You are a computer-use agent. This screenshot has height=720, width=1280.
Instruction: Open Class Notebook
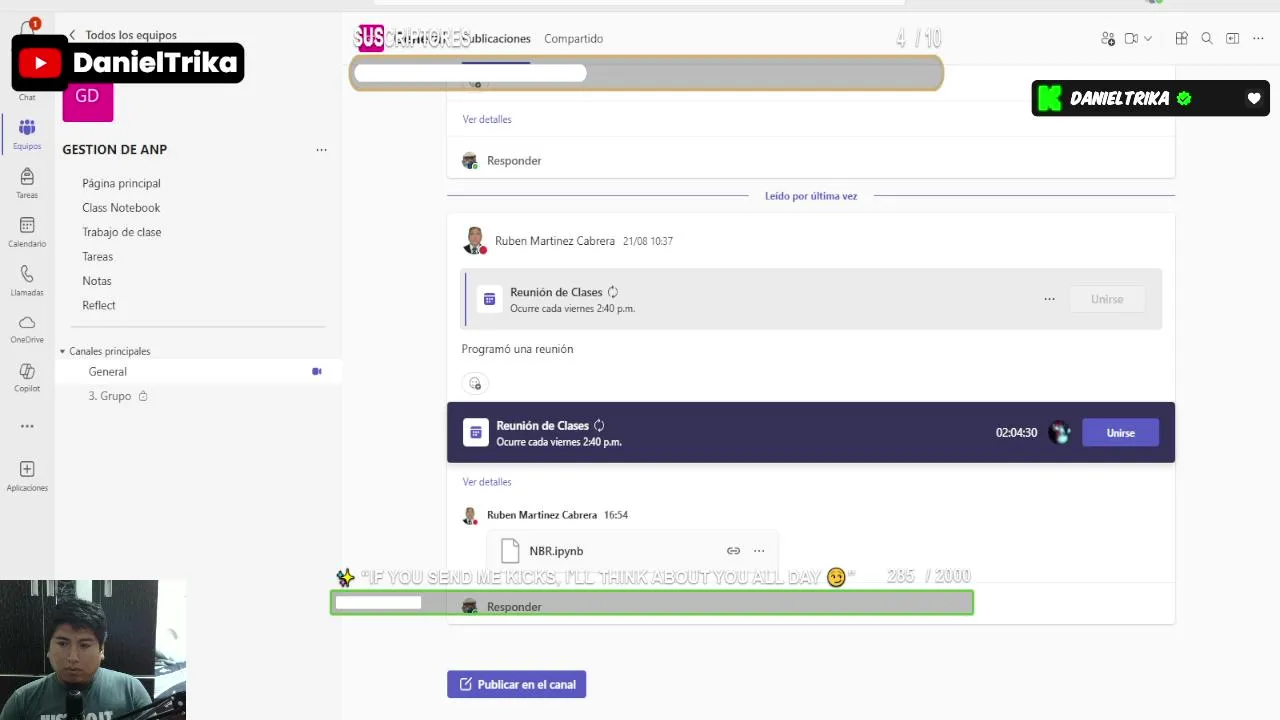click(121, 208)
